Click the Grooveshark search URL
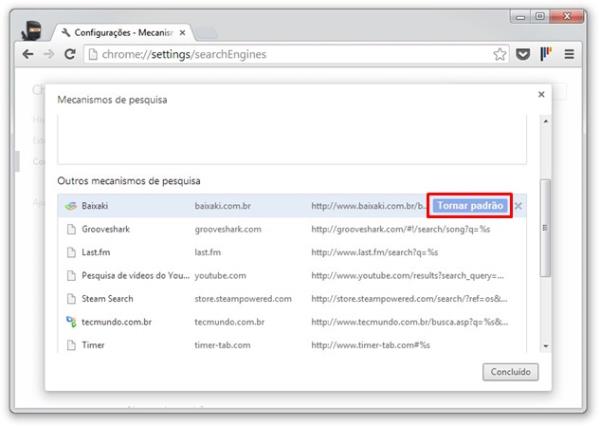600x427 pixels. point(401,229)
